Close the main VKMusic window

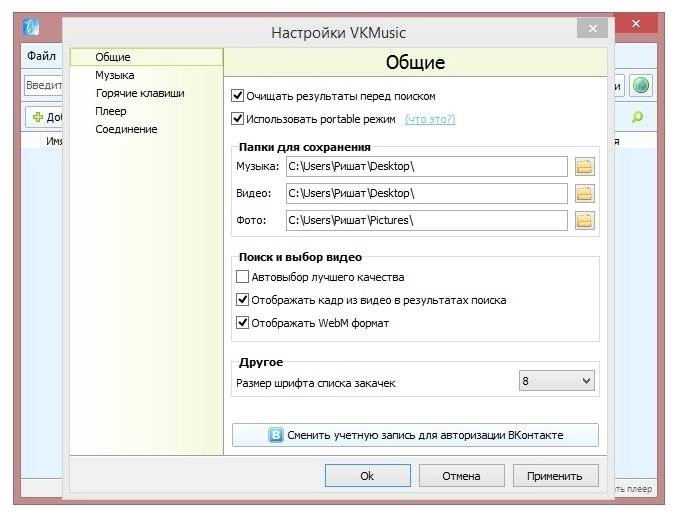(x=635, y=23)
